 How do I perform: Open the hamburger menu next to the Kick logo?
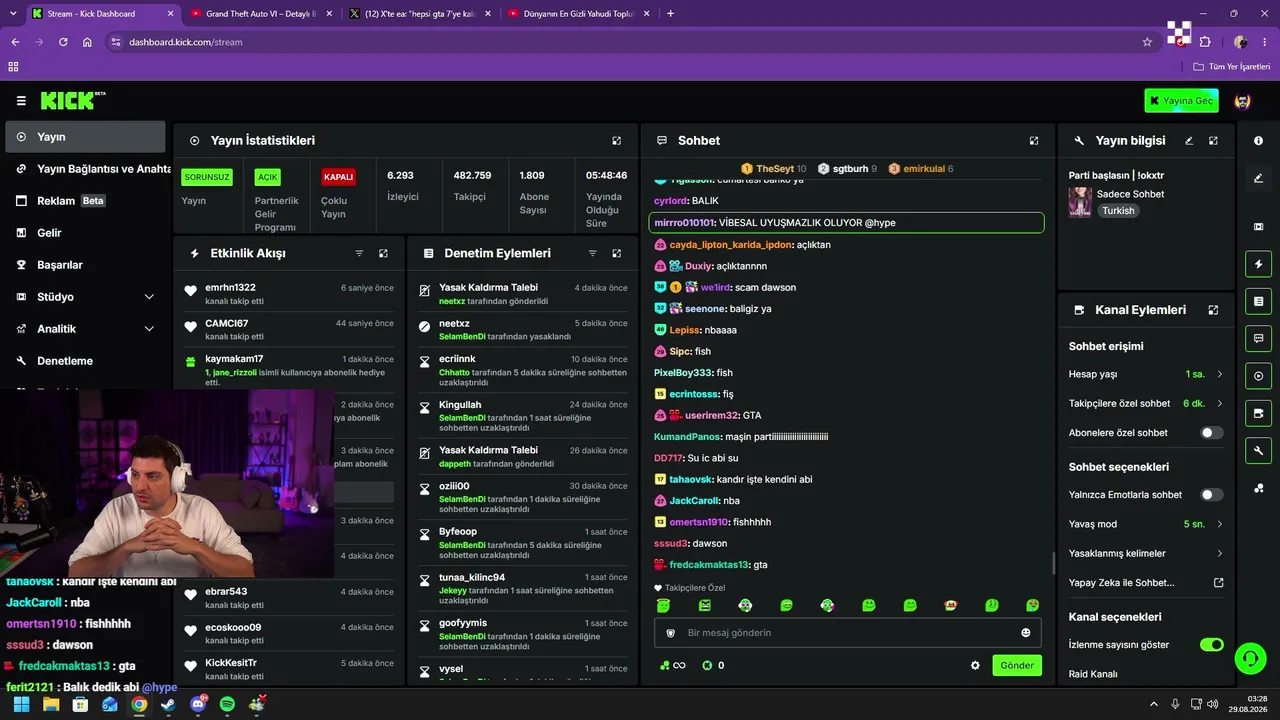pyautogui.click(x=21, y=101)
